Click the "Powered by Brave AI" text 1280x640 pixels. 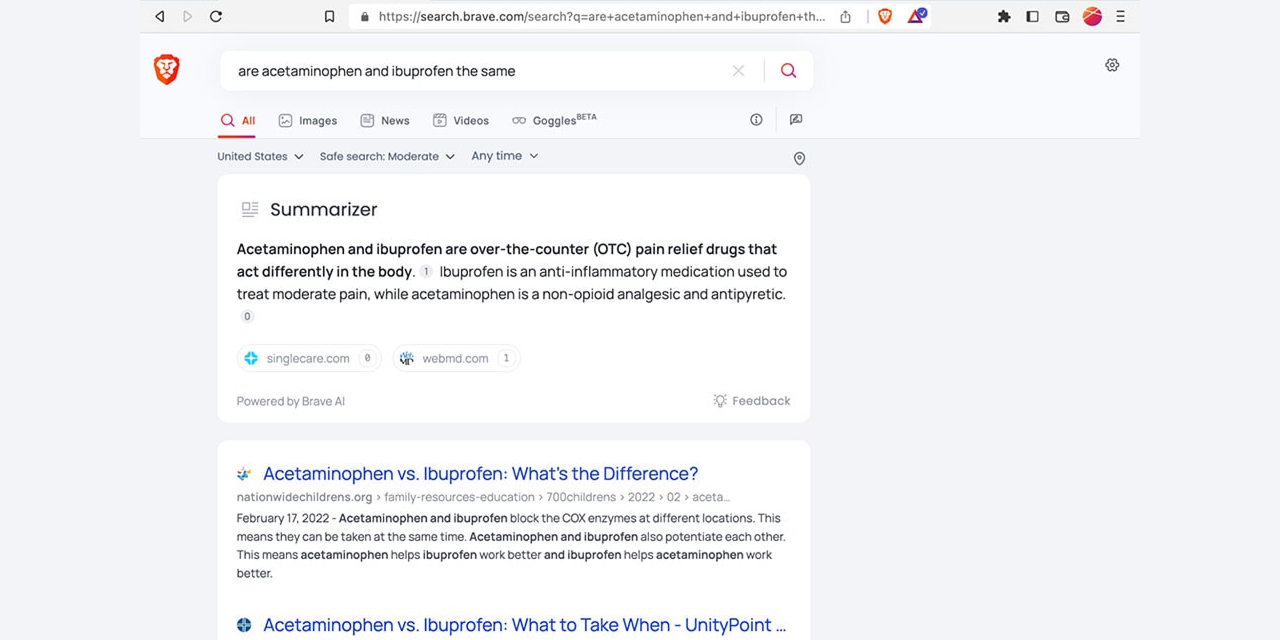[x=291, y=401]
